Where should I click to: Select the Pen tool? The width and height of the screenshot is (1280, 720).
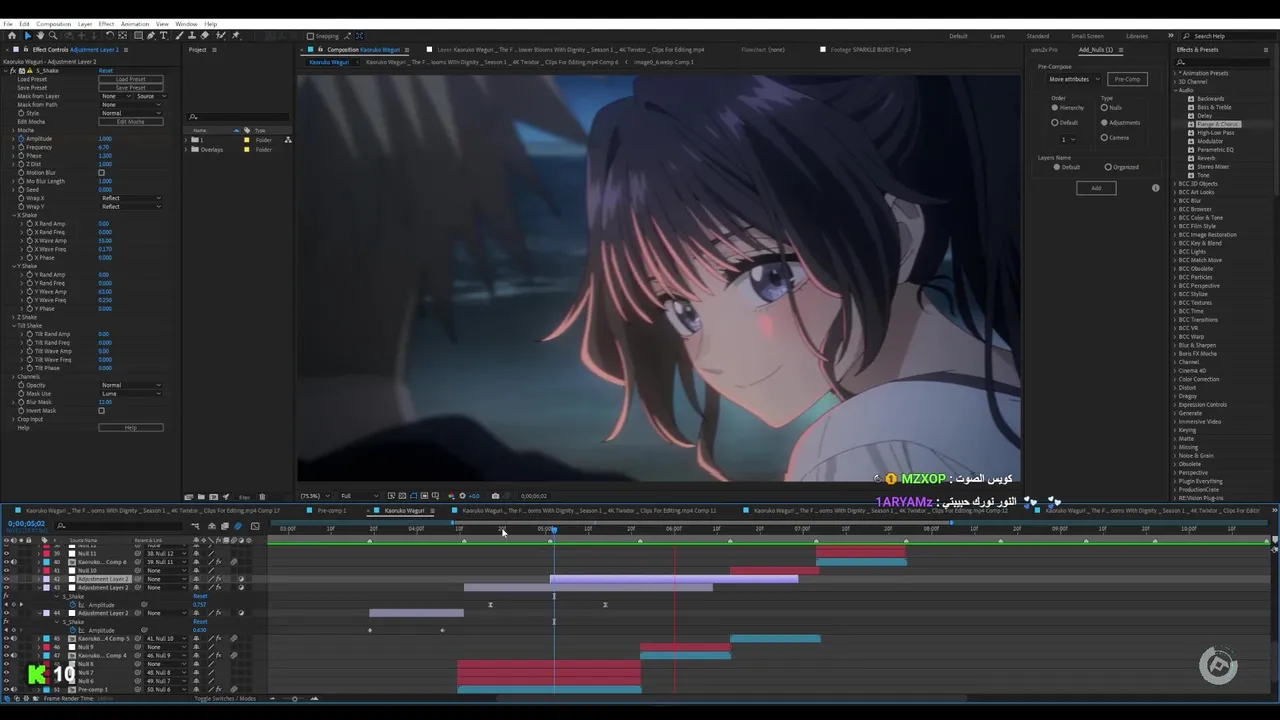tap(150, 36)
